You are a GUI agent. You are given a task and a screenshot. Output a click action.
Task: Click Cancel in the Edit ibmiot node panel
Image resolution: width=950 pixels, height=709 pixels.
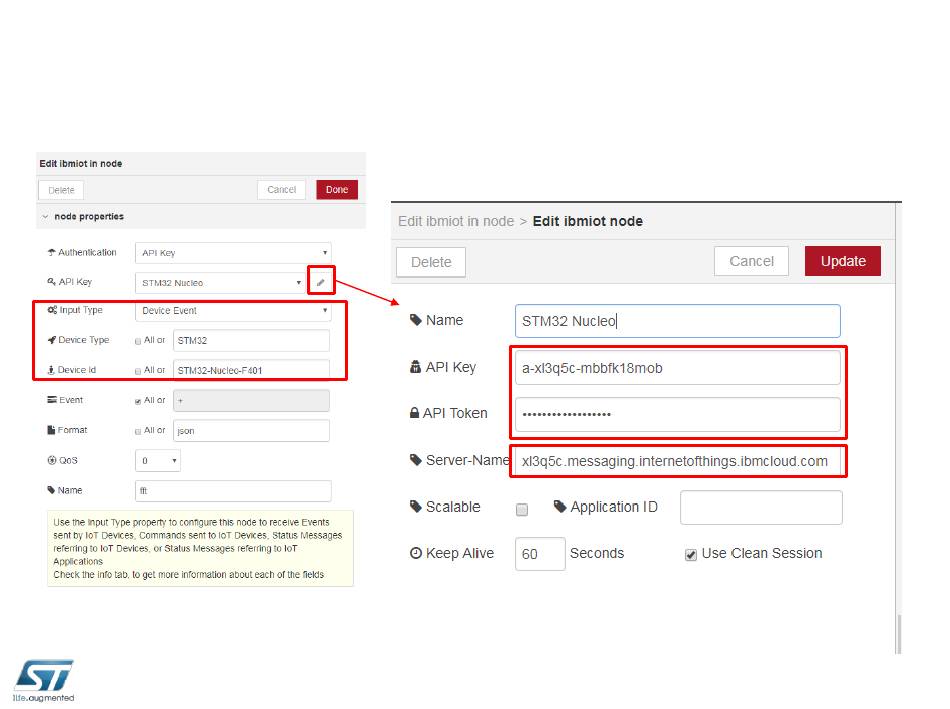click(751, 261)
